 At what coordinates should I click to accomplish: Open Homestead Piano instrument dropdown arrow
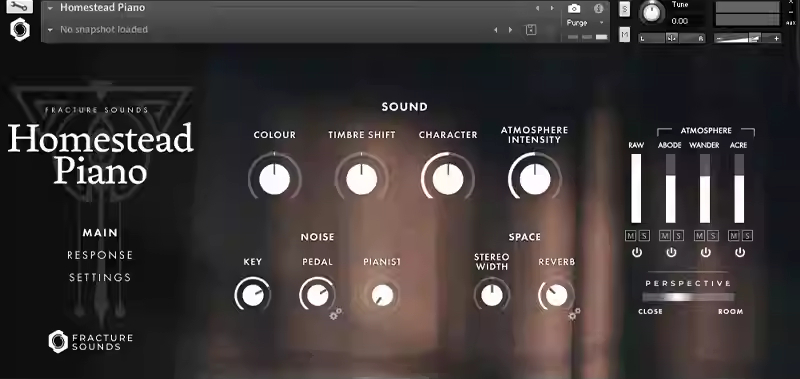click(50, 8)
